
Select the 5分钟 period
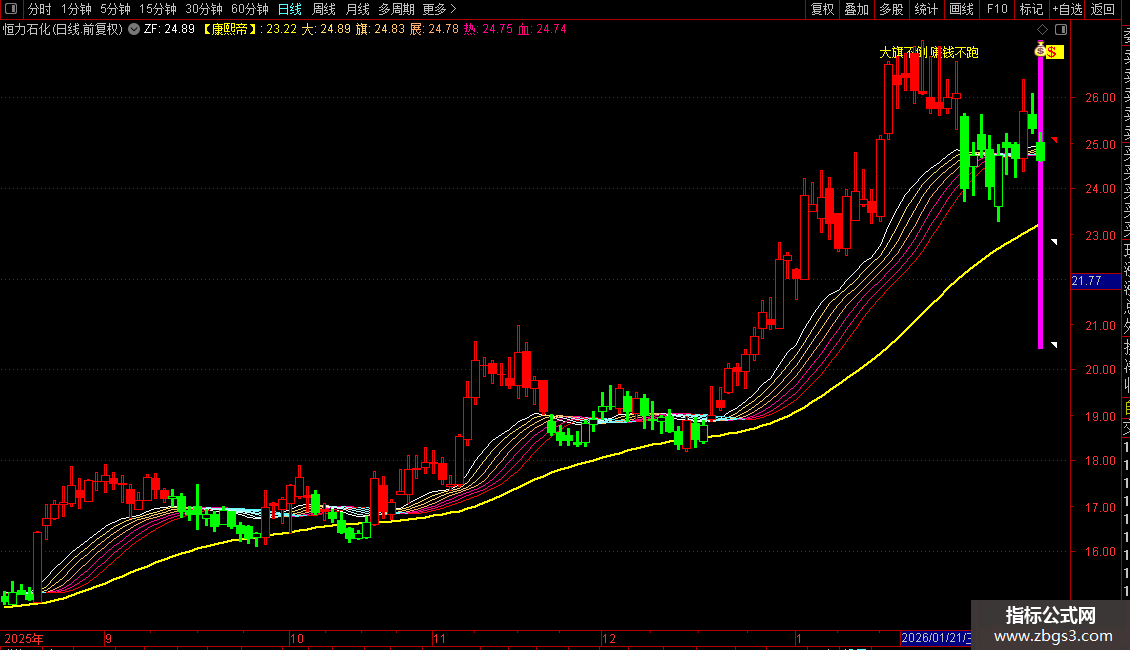click(x=115, y=9)
